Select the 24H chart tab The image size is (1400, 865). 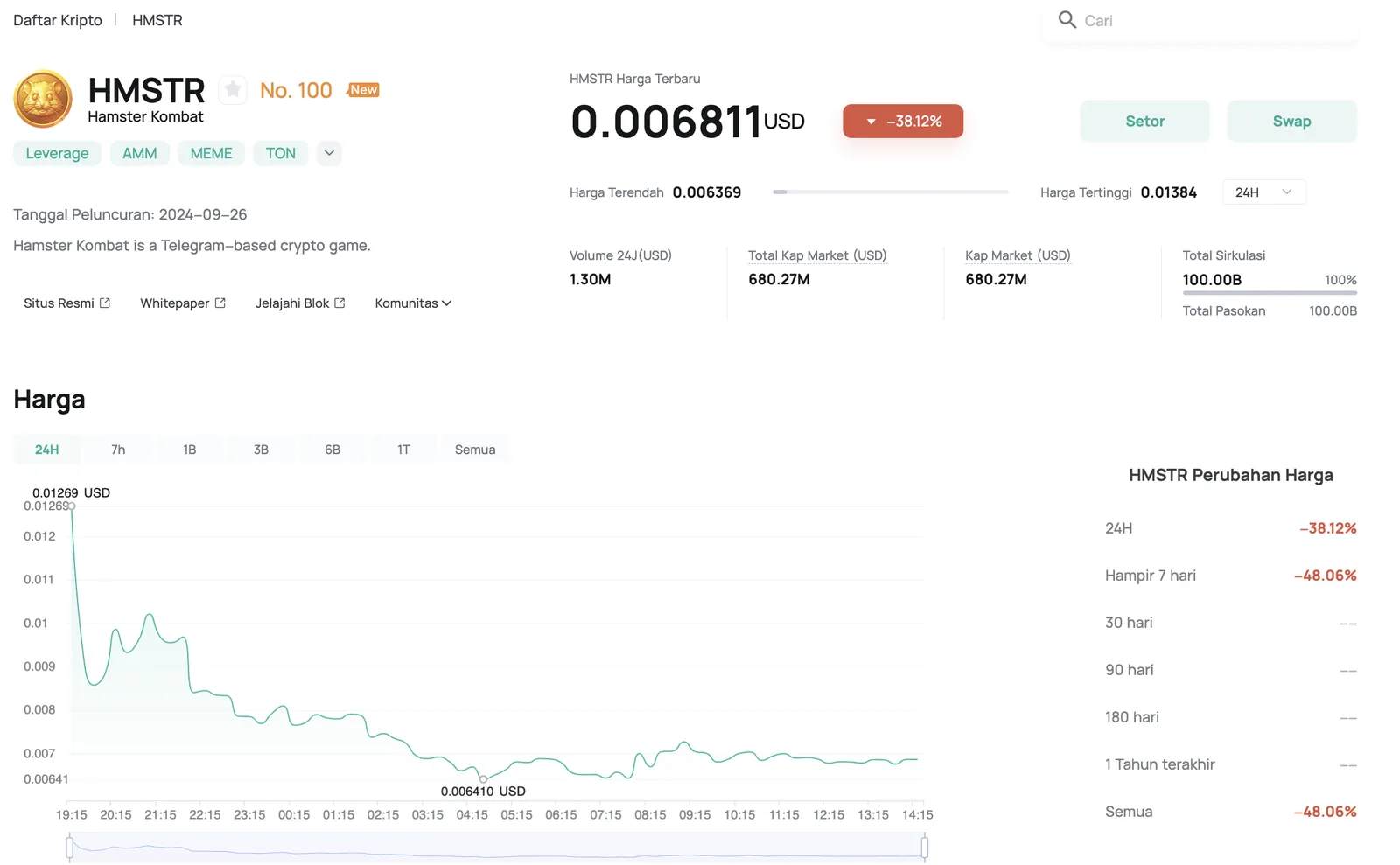point(47,450)
